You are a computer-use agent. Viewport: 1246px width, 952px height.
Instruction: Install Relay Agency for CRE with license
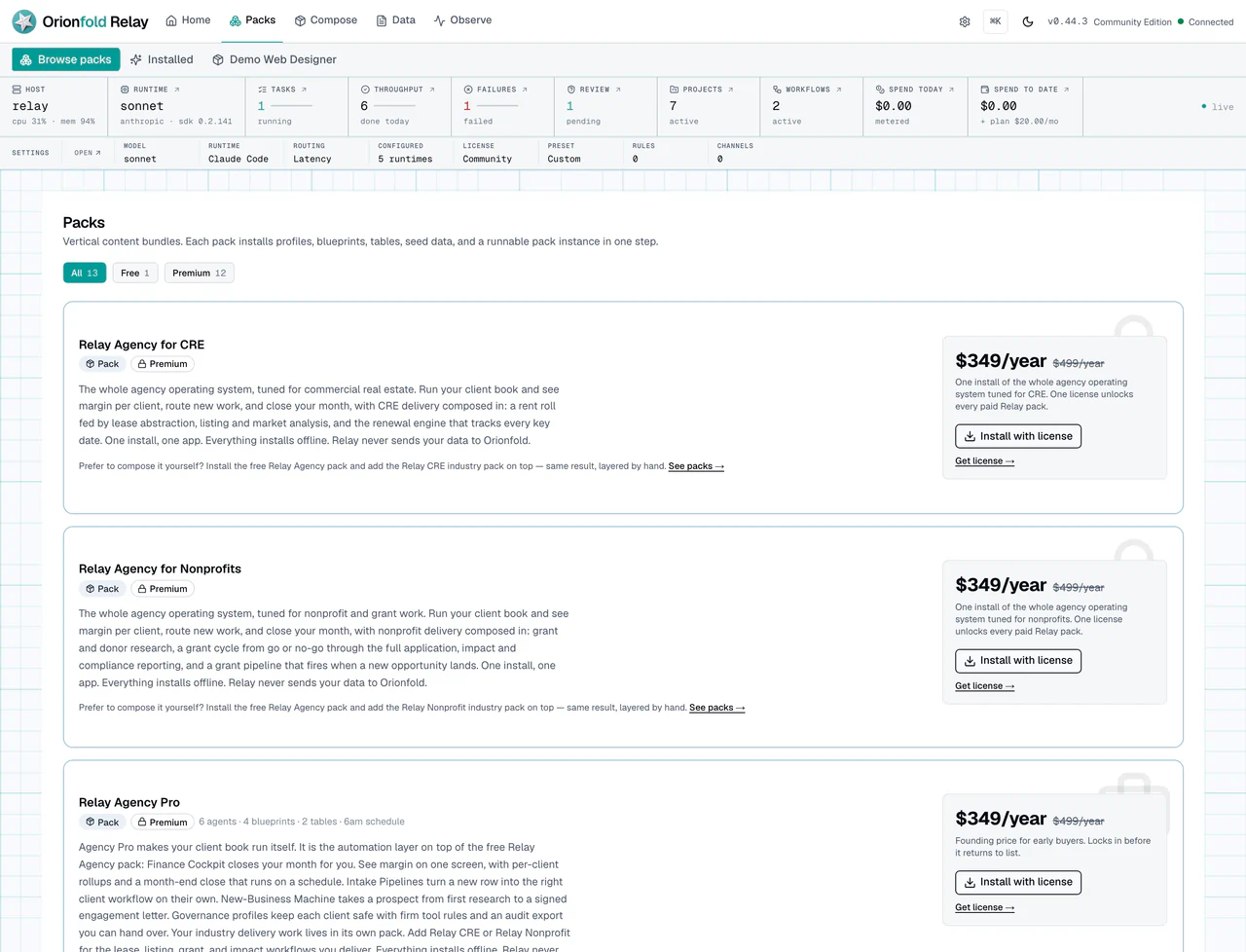[1018, 436]
